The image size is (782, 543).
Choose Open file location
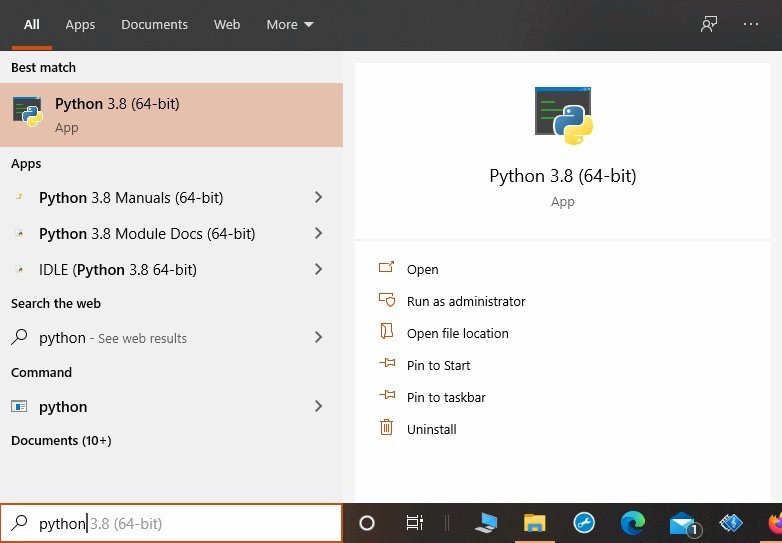tap(457, 333)
